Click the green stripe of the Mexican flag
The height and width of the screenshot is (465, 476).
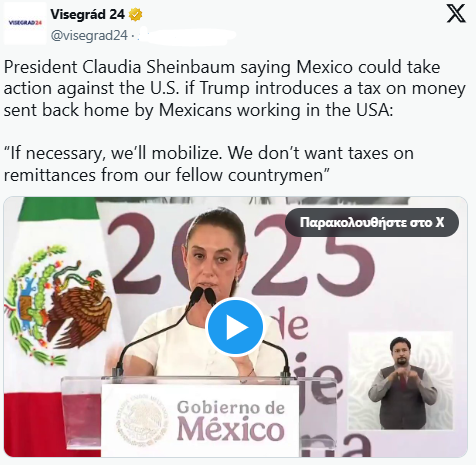(x=57, y=208)
